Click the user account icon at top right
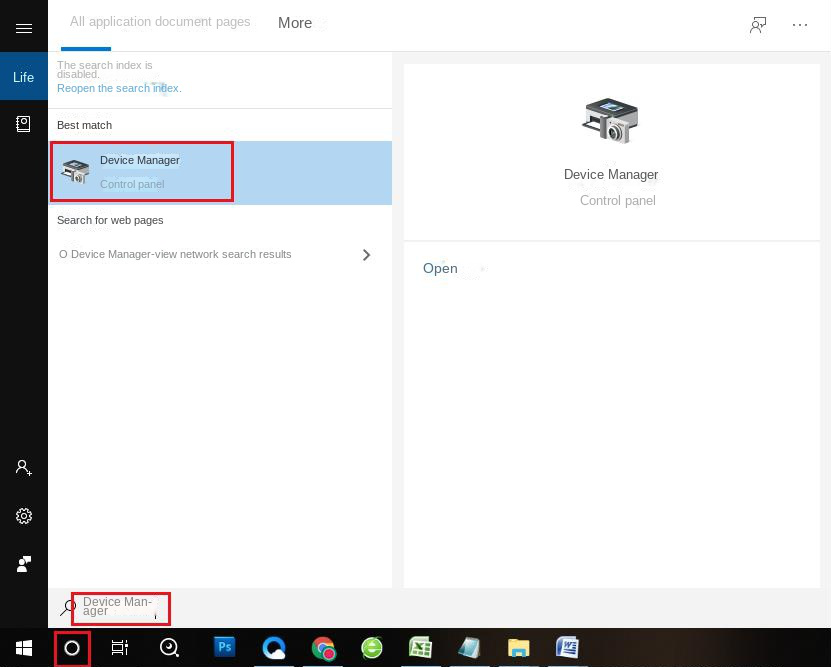 pos(758,24)
